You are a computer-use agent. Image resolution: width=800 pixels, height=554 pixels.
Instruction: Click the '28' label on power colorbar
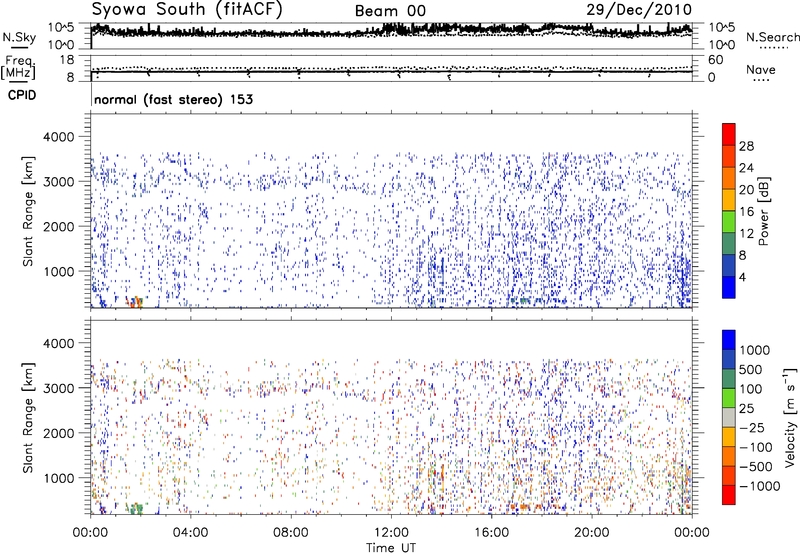[746, 146]
